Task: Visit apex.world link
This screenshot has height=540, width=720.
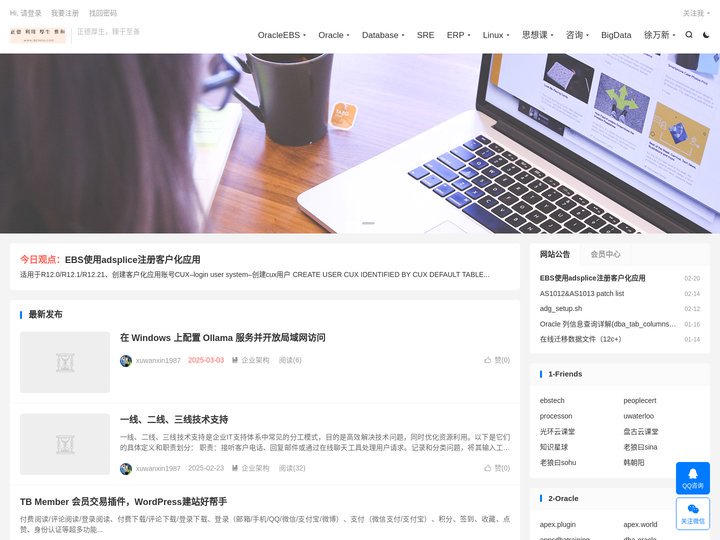Action: tap(640, 524)
